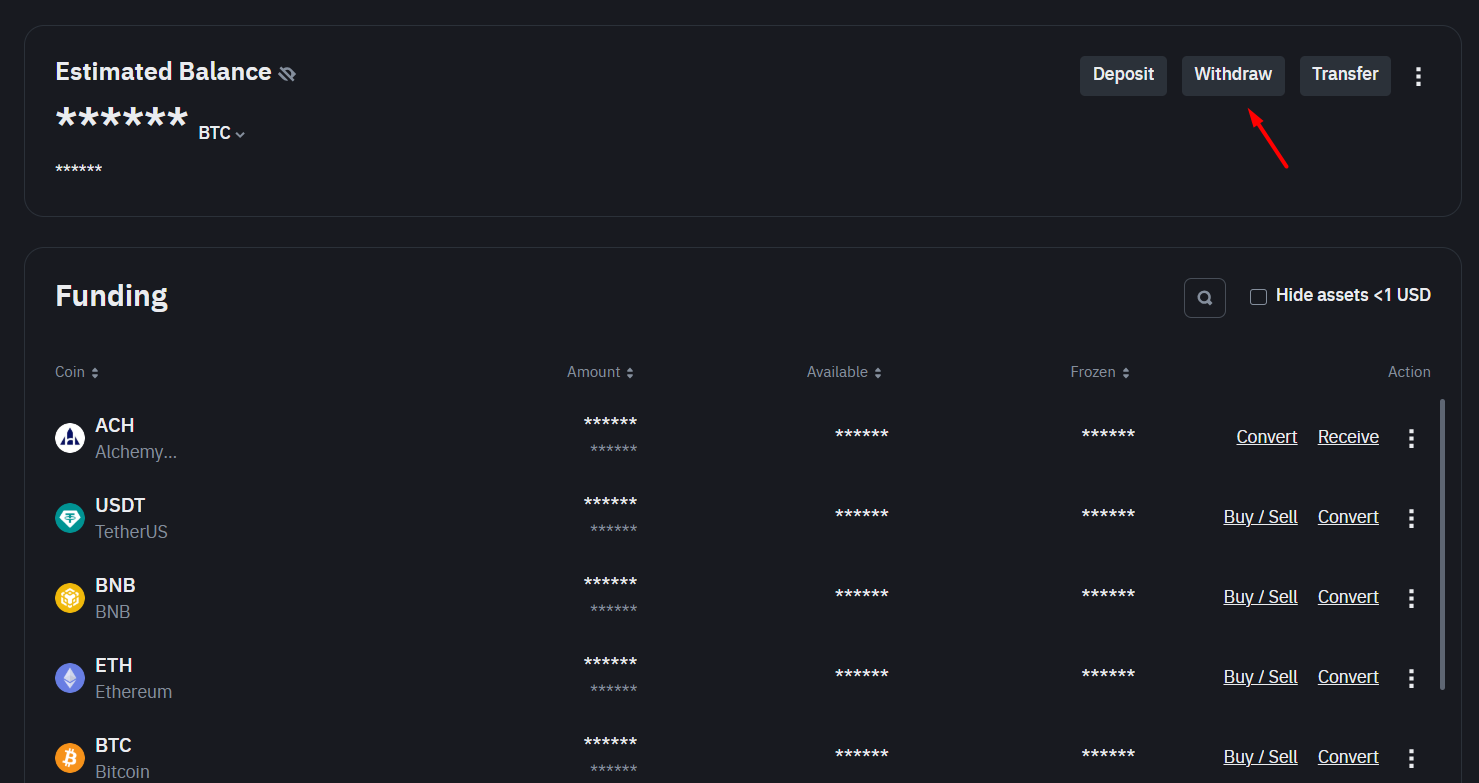Click the Deposit button

point(1123,75)
